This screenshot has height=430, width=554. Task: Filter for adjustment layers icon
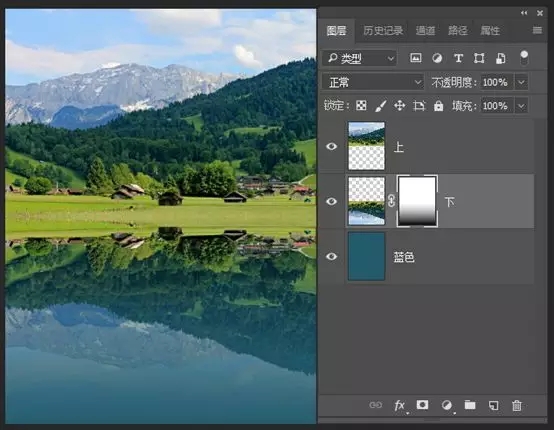click(437, 58)
